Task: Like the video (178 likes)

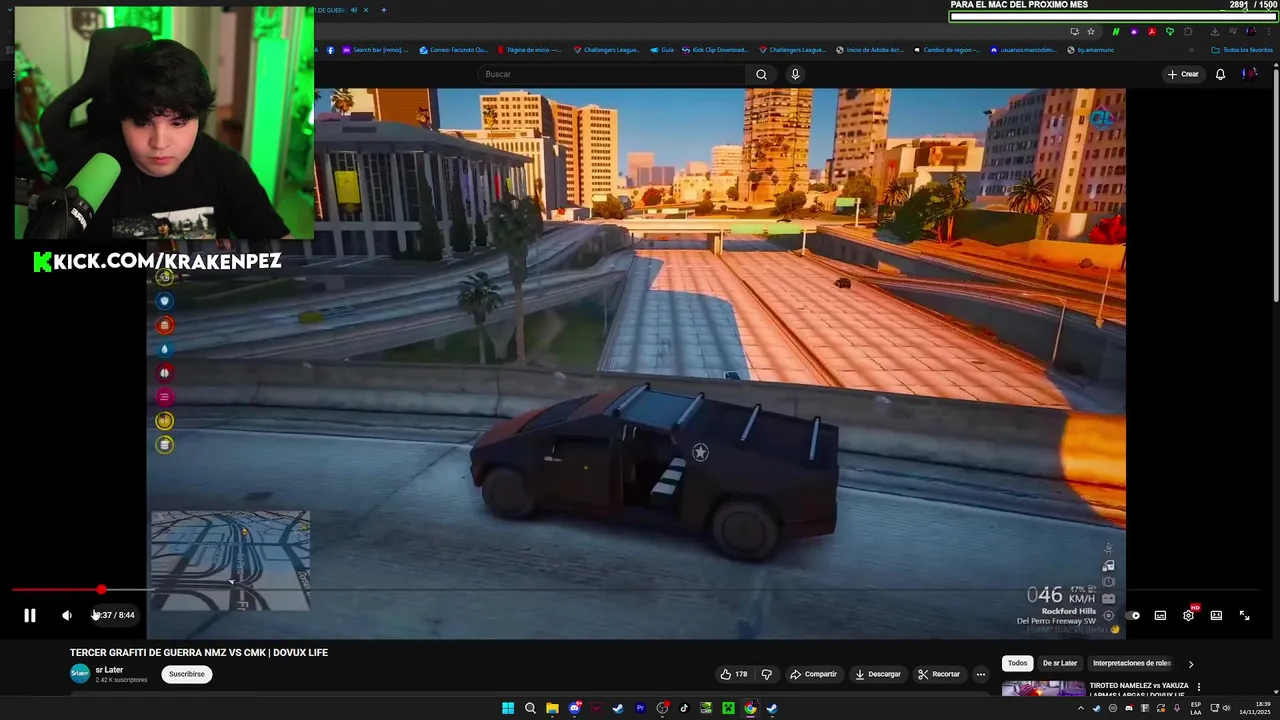Action: (x=734, y=674)
